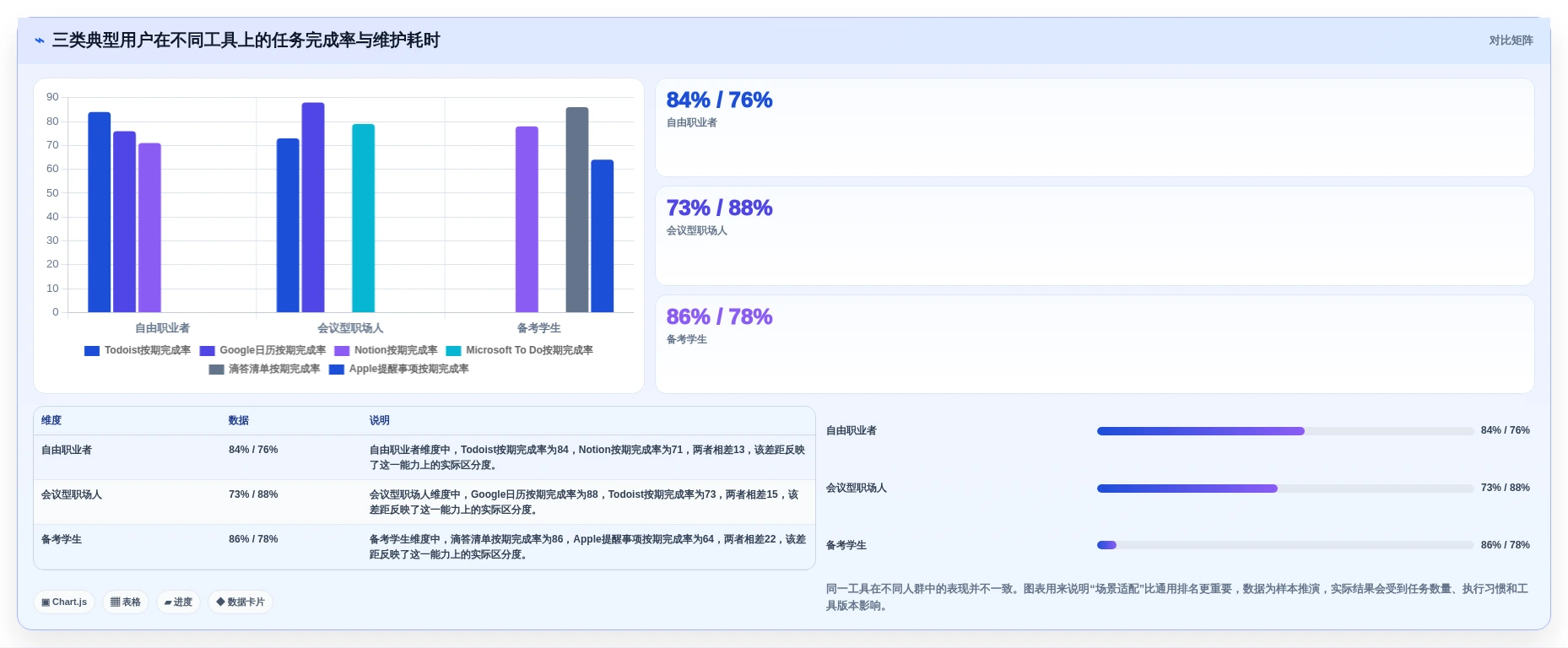Viewport: 1568px width, 648px height.
Task: Toggle the 滴答清单按期完成率 legend entry
Action: tap(264, 370)
